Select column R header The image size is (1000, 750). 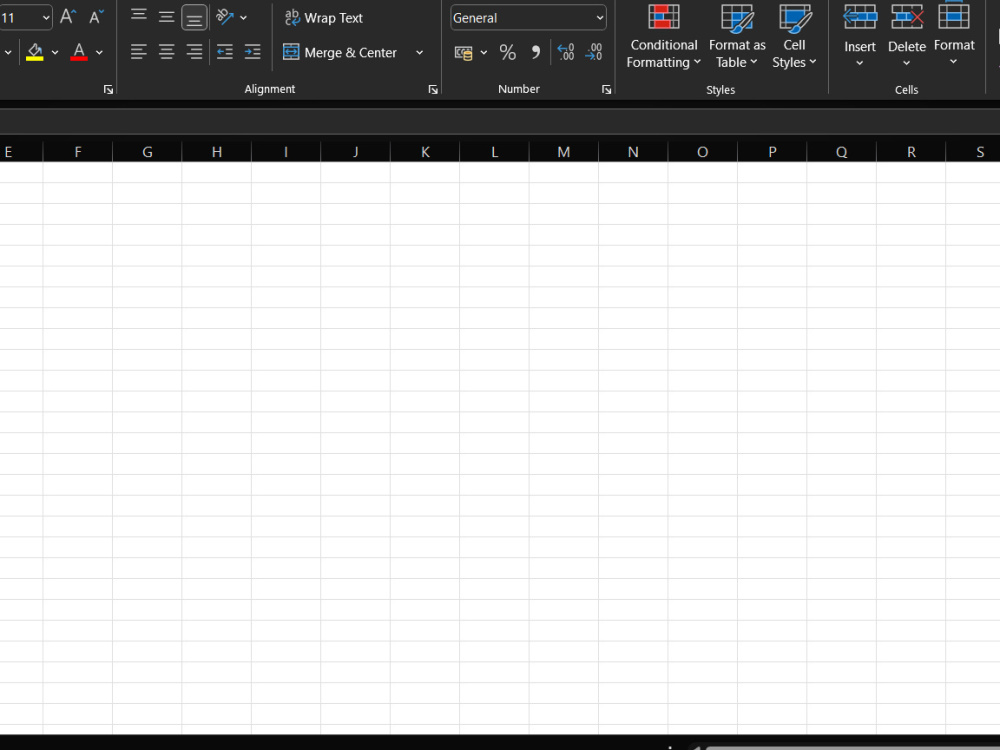pos(911,152)
